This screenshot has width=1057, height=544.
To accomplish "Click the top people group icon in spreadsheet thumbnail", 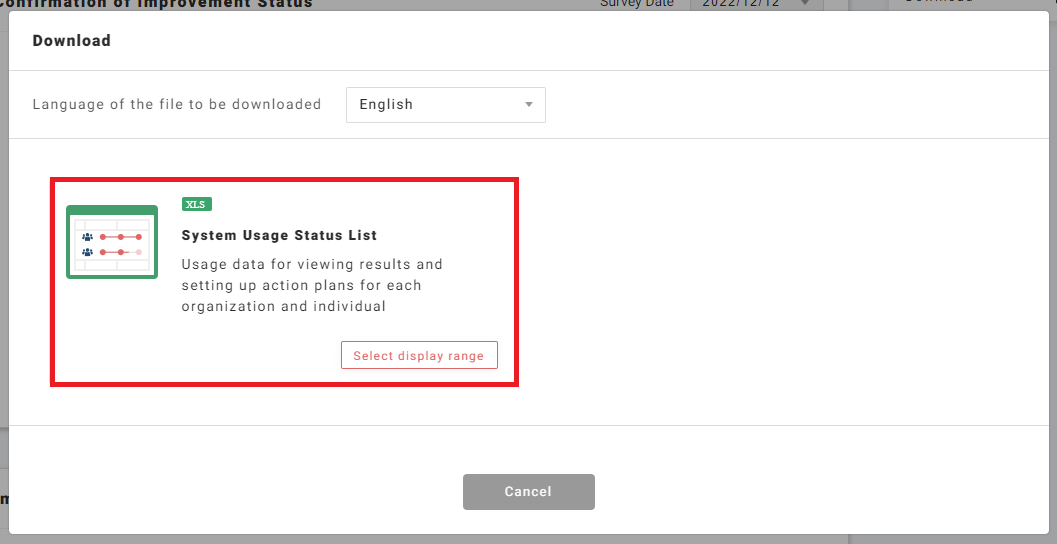I will 87,237.
